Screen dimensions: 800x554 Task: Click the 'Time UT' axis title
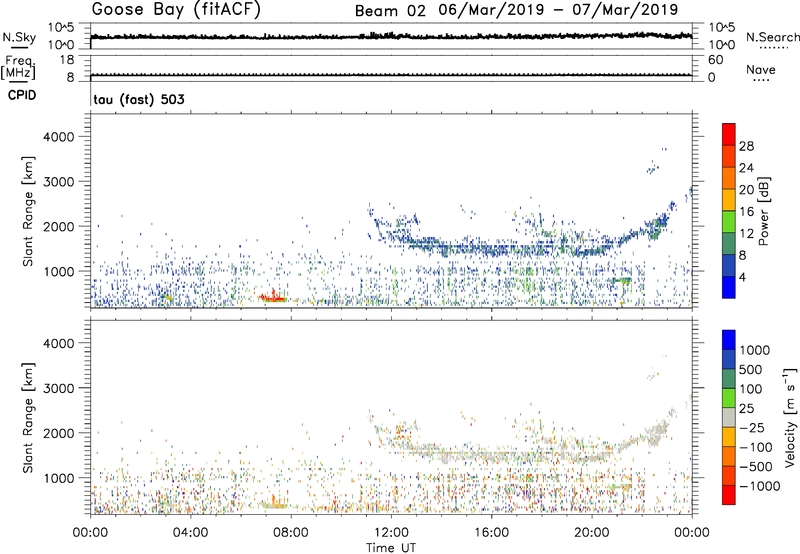tap(391, 548)
